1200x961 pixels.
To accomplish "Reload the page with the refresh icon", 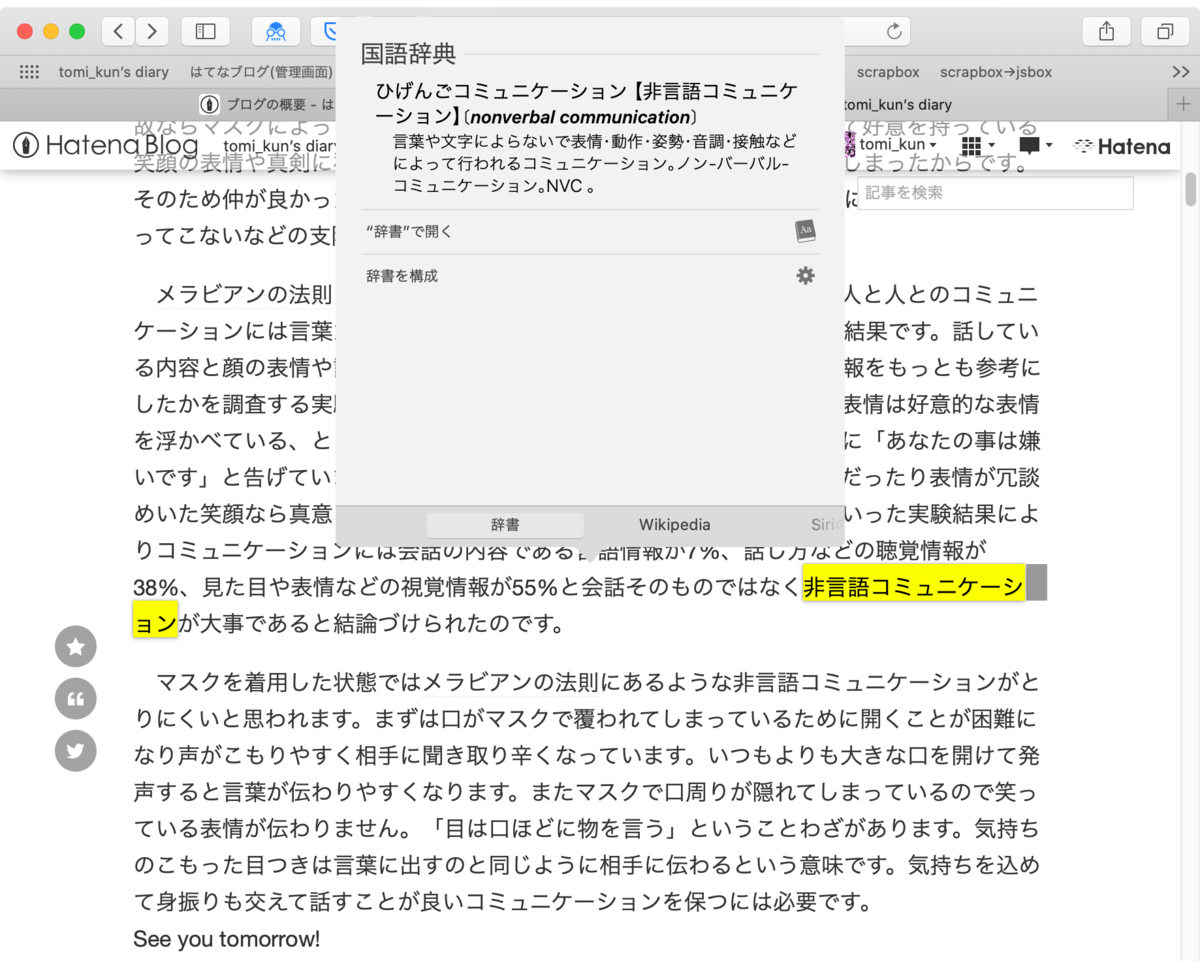I will (x=894, y=31).
